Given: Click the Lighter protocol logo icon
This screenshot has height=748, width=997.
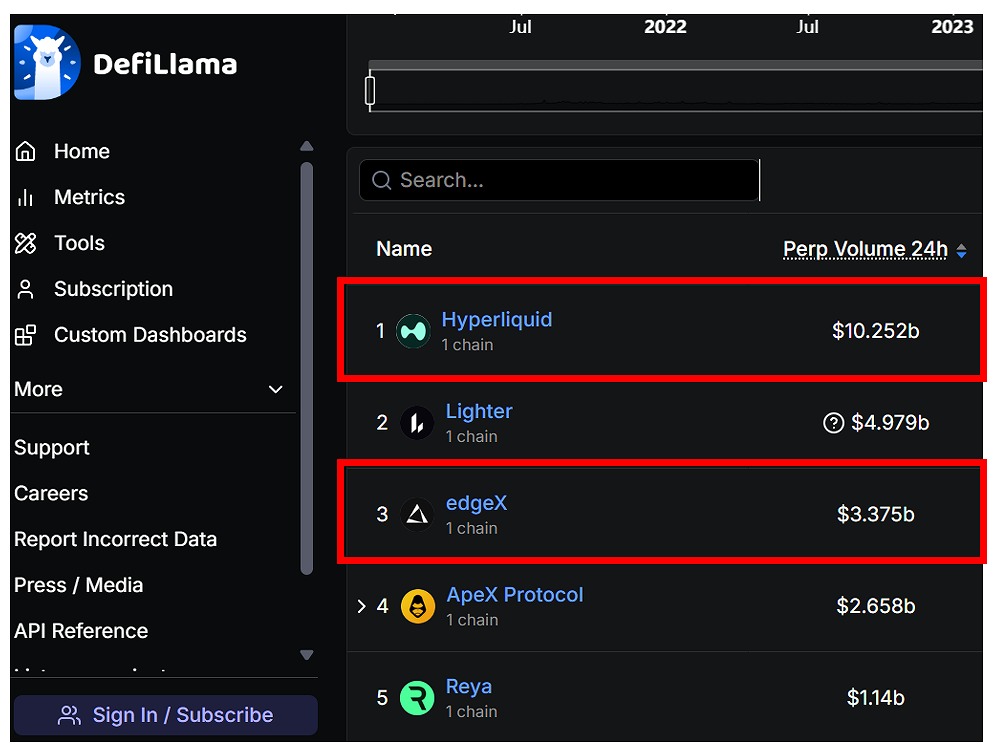Looking at the screenshot, I should tap(417, 423).
